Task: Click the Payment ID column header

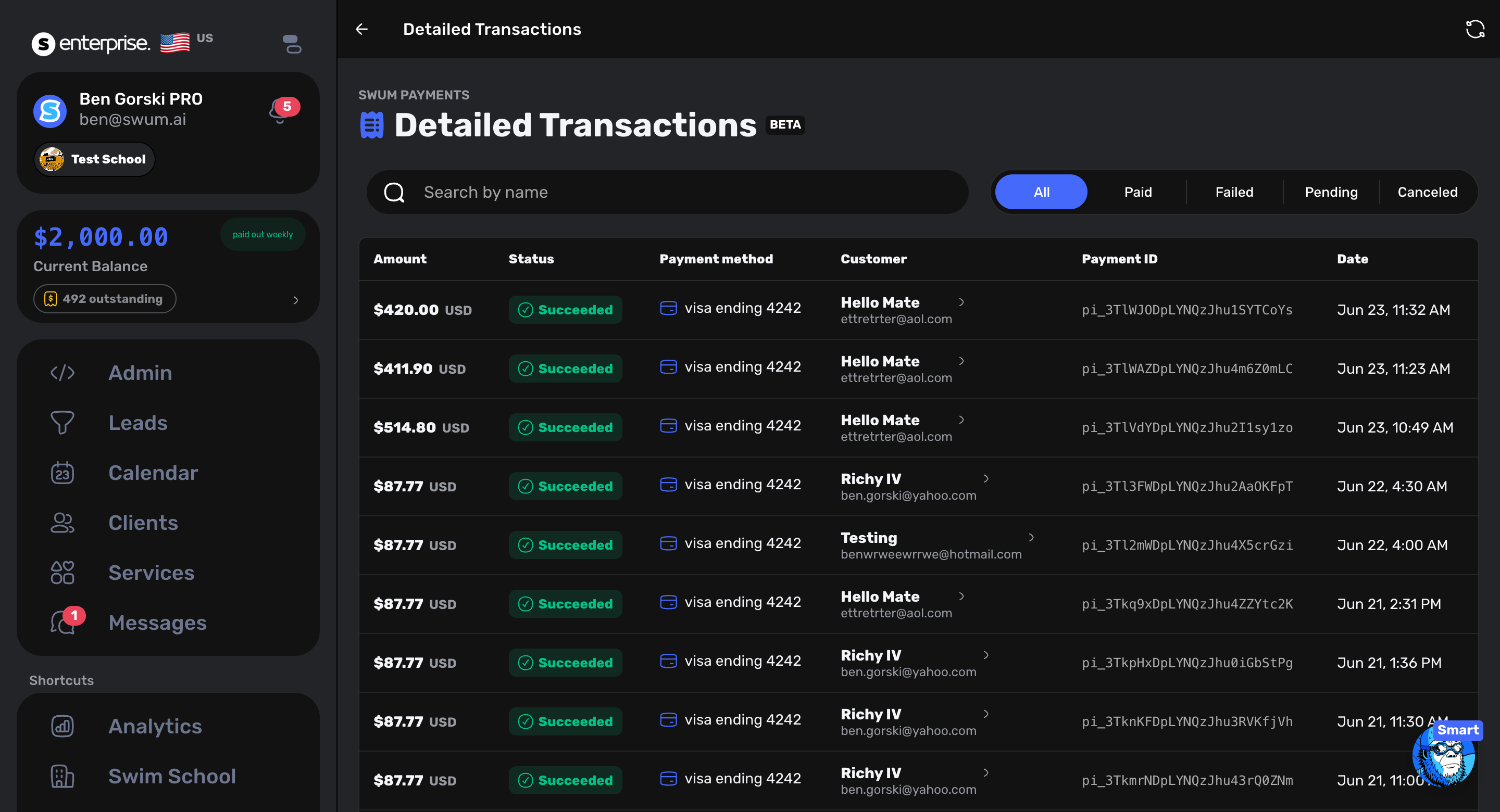Action: [1119, 259]
